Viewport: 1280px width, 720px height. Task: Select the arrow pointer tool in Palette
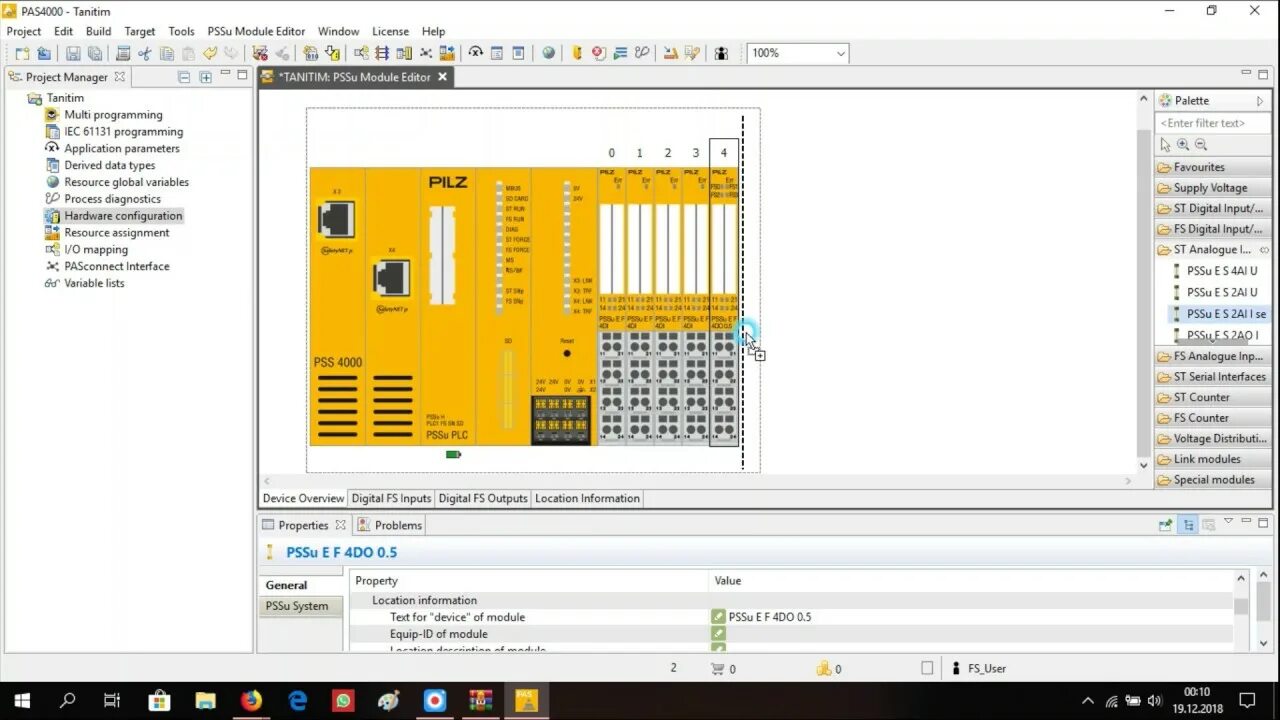click(x=1165, y=145)
